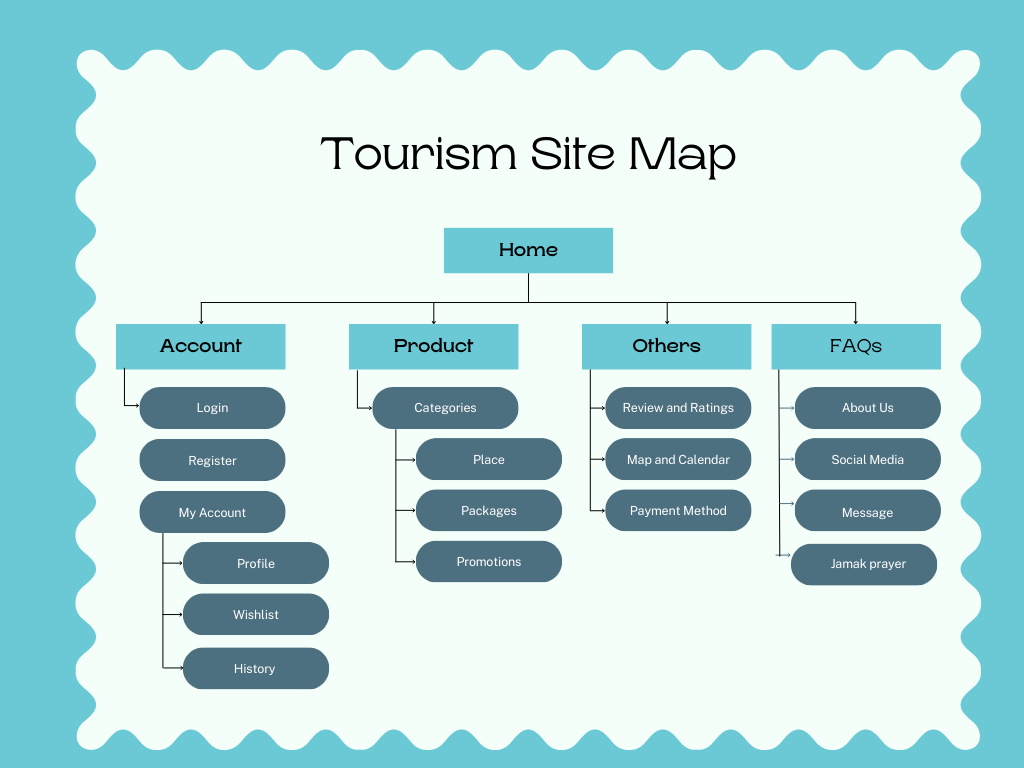Select the History item

coord(255,668)
